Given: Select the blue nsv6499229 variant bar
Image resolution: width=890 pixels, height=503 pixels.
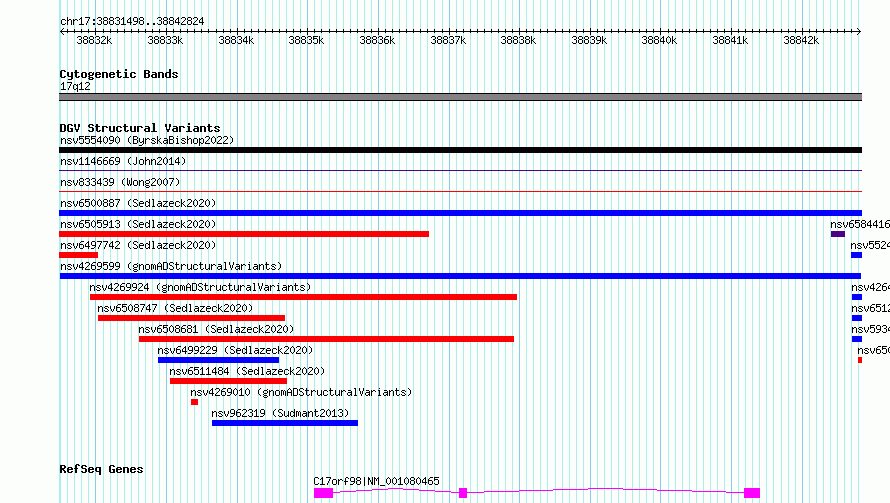Looking at the screenshot, I should click(219, 360).
